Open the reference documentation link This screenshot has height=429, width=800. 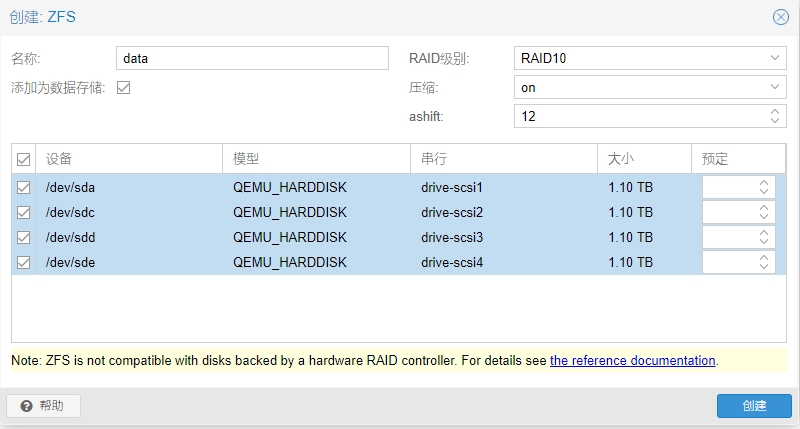point(632,360)
